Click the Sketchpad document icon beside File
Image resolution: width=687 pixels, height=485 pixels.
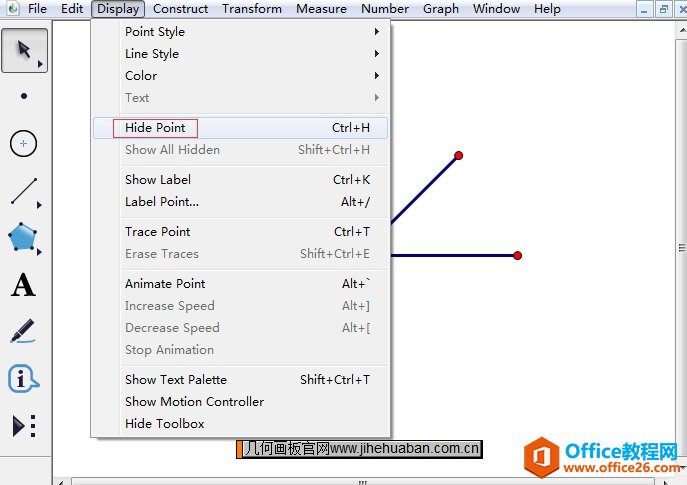click(13, 8)
